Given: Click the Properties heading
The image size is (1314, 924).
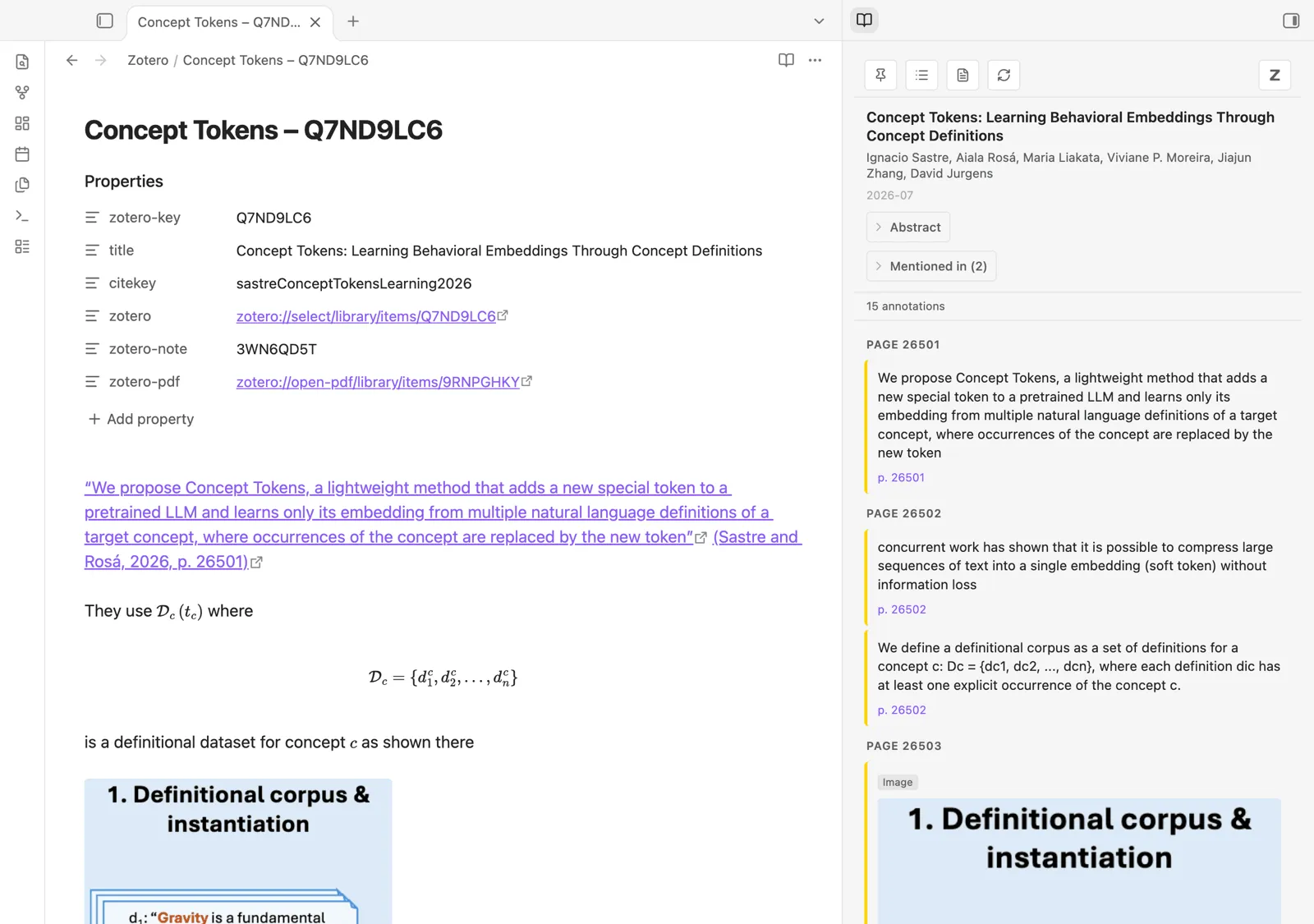Looking at the screenshot, I should (x=124, y=182).
